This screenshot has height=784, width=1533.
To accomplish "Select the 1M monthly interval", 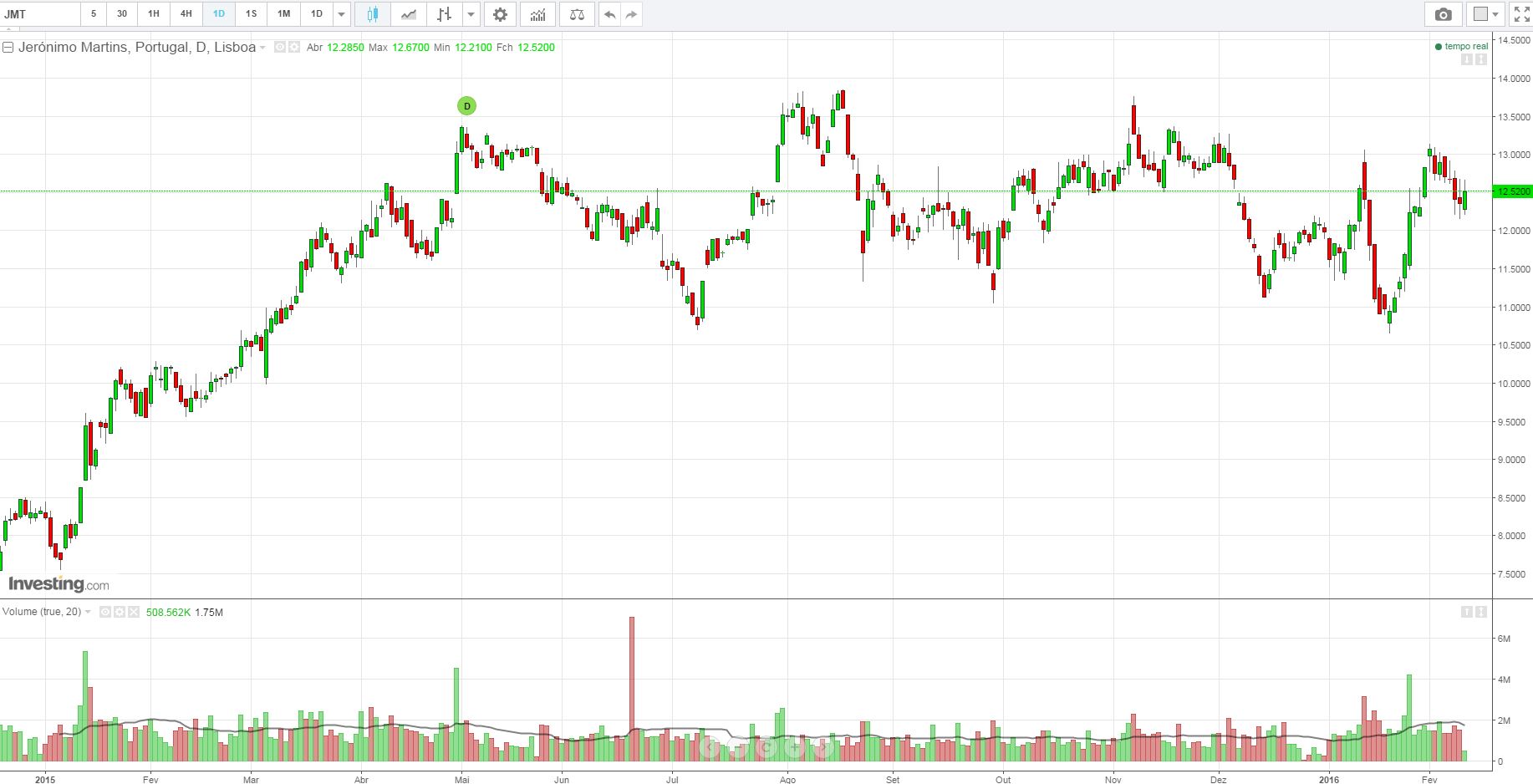I will 284,14.
